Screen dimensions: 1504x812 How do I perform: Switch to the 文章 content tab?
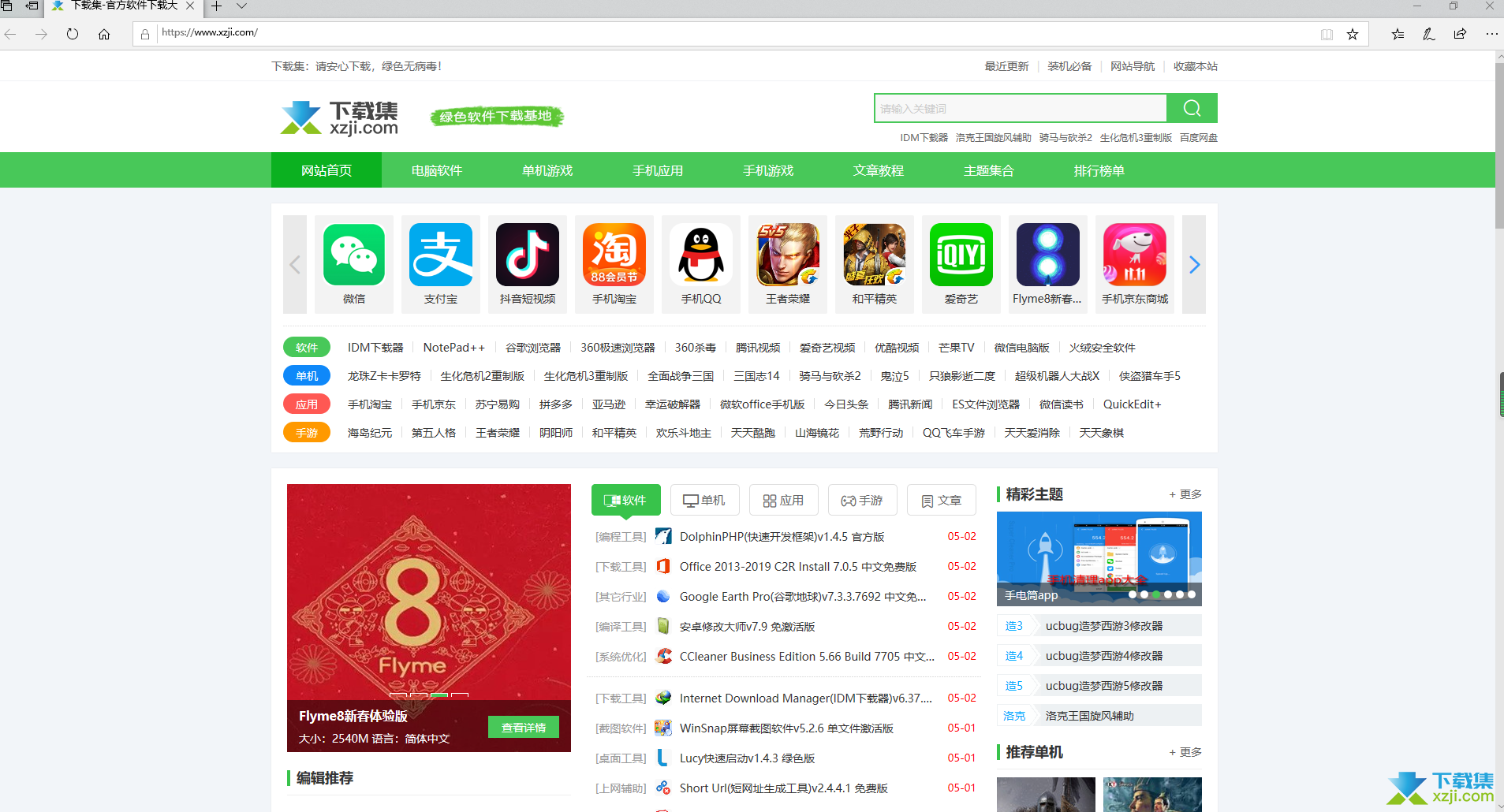(942, 501)
